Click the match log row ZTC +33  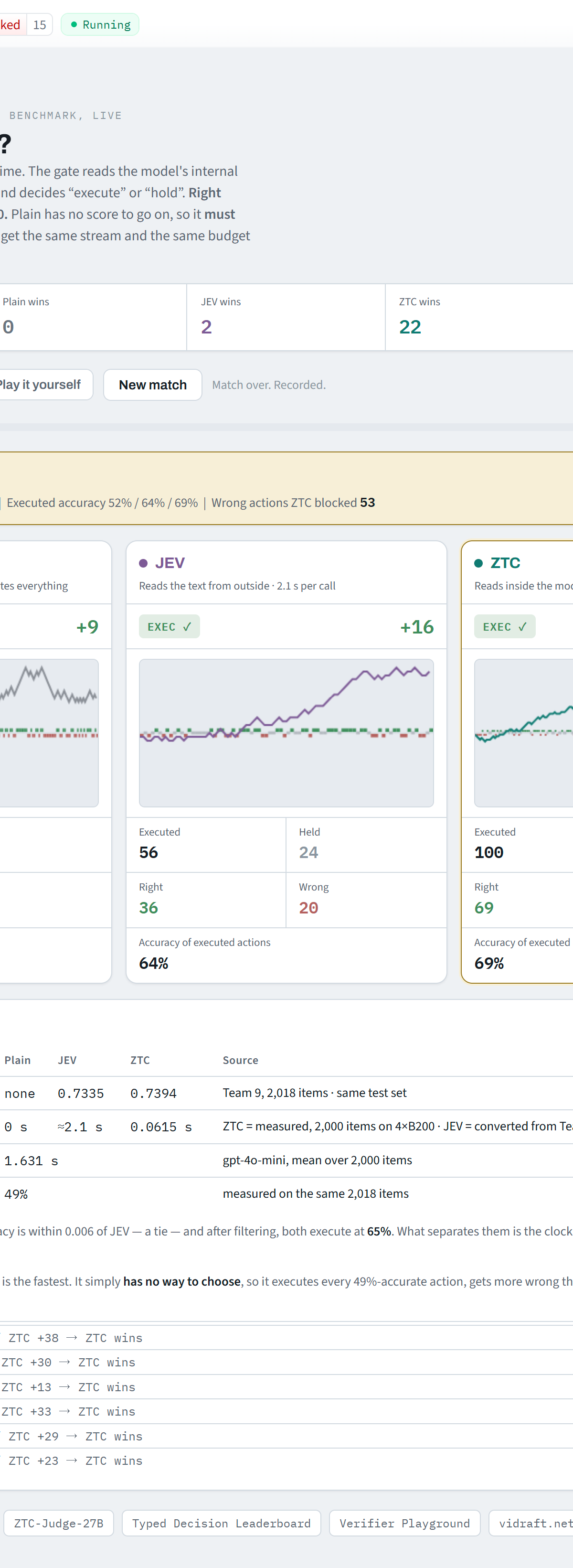[x=286, y=1412]
